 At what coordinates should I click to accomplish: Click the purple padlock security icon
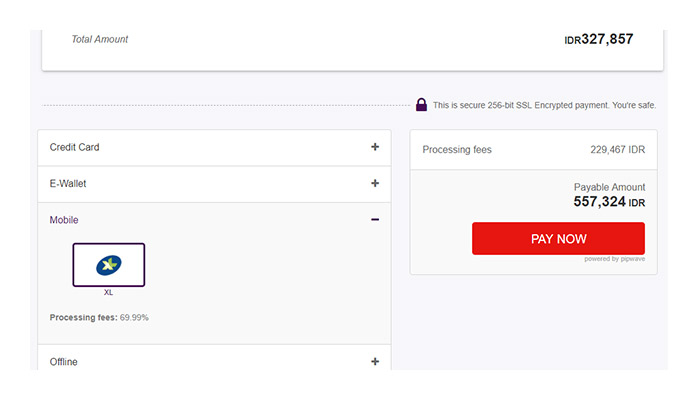[x=421, y=105]
